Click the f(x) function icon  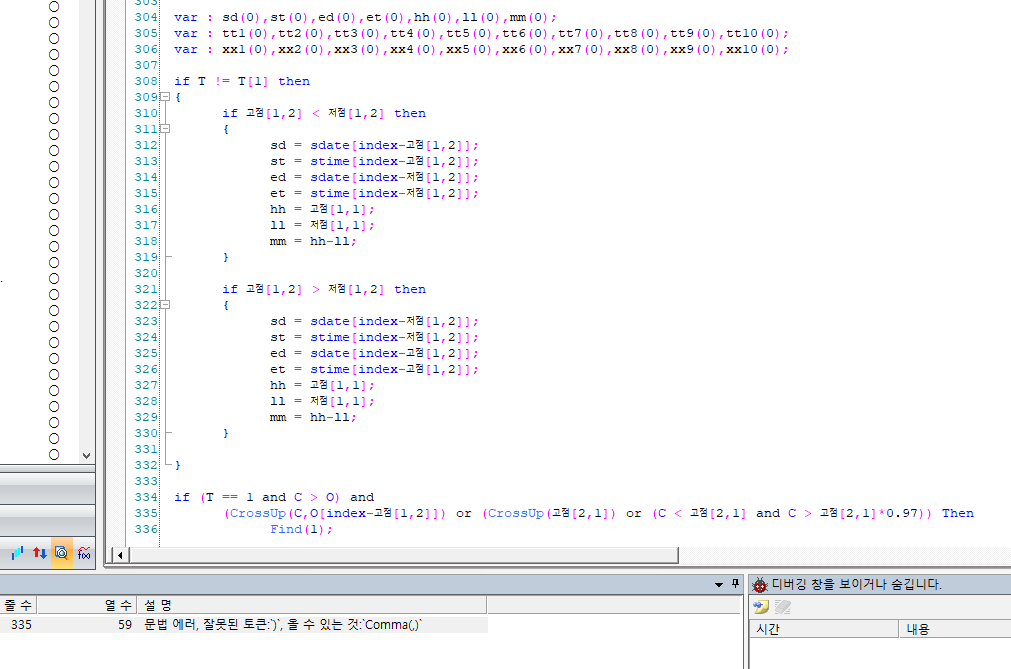click(x=84, y=552)
